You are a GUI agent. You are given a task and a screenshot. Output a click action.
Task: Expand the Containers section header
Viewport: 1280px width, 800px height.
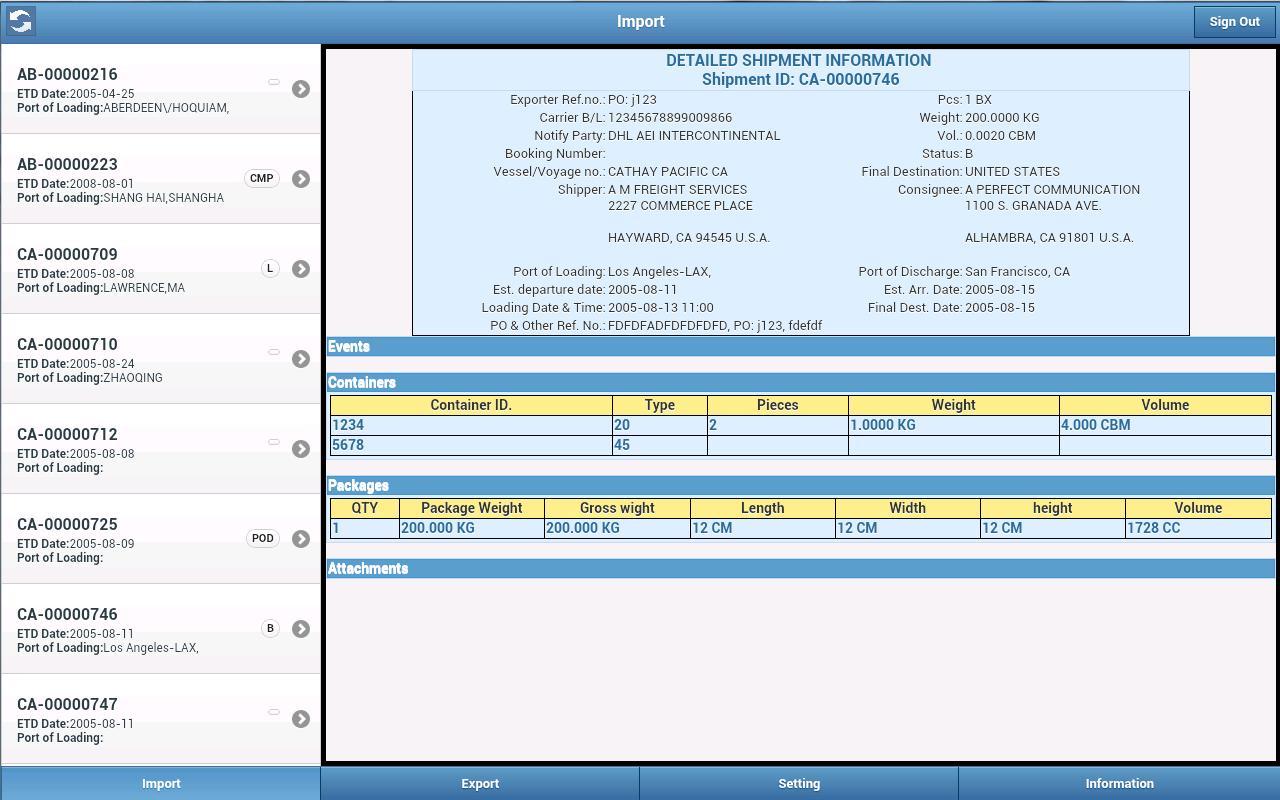[801, 383]
